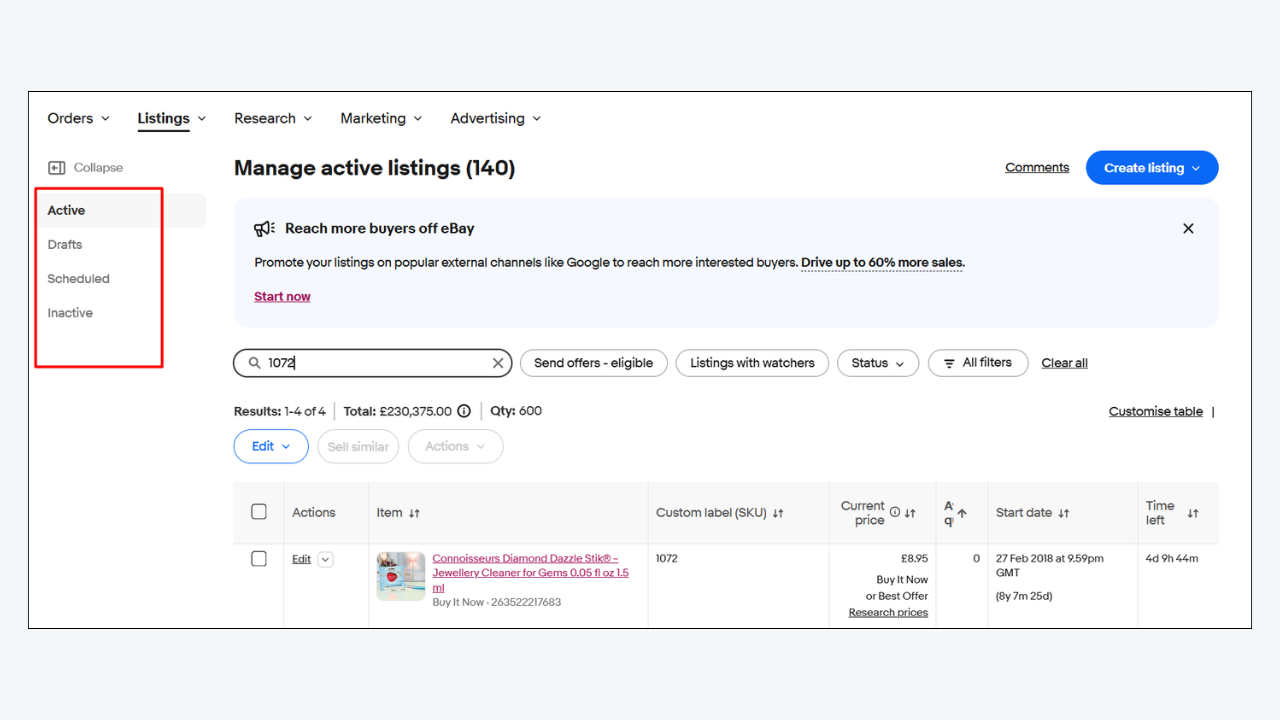Open the Marketing menu

[x=381, y=118]
